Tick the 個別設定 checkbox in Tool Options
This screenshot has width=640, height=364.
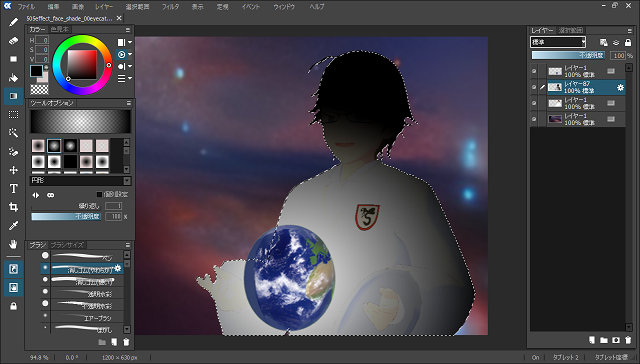[99, 194]
